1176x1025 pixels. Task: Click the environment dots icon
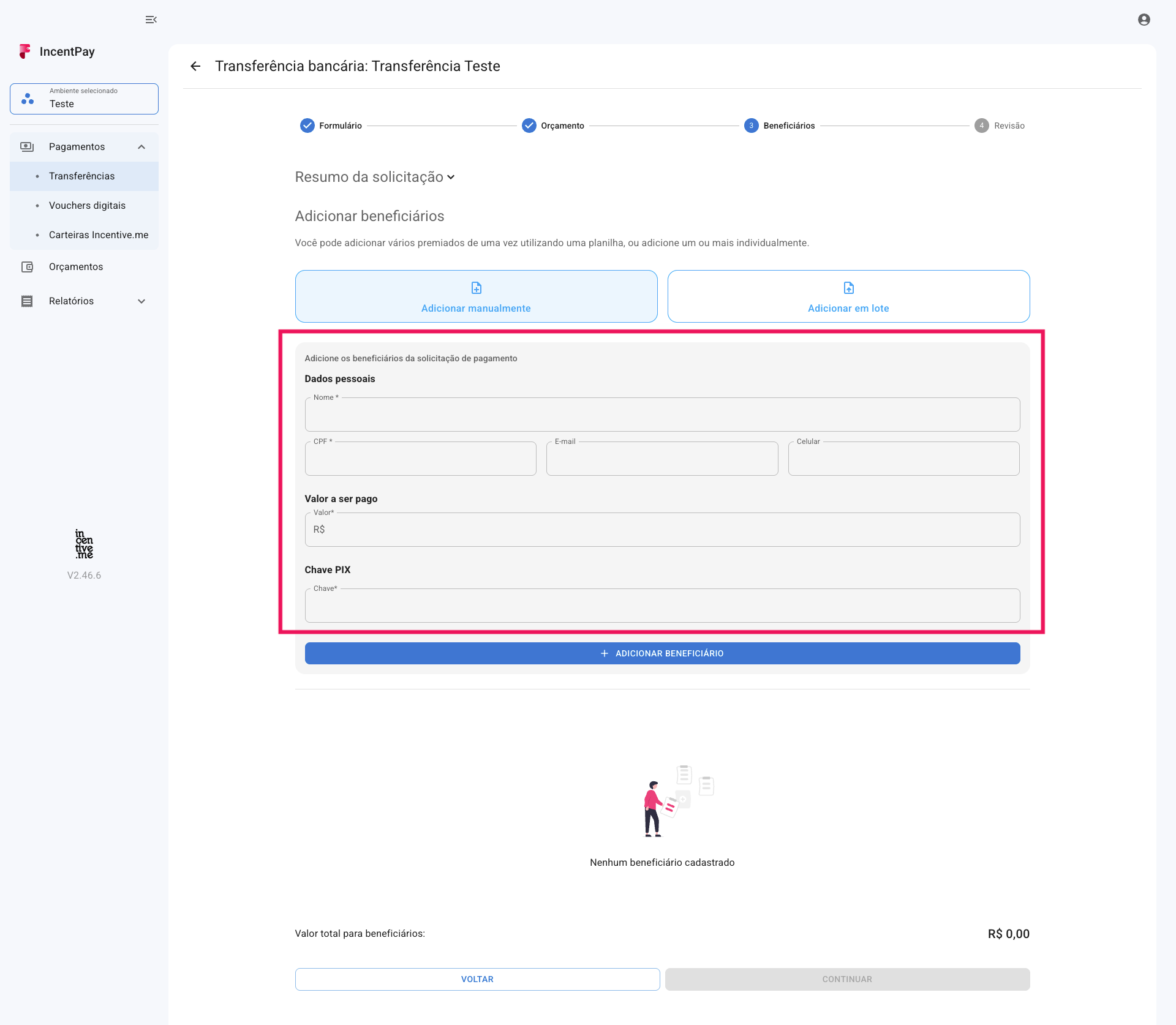28,99
